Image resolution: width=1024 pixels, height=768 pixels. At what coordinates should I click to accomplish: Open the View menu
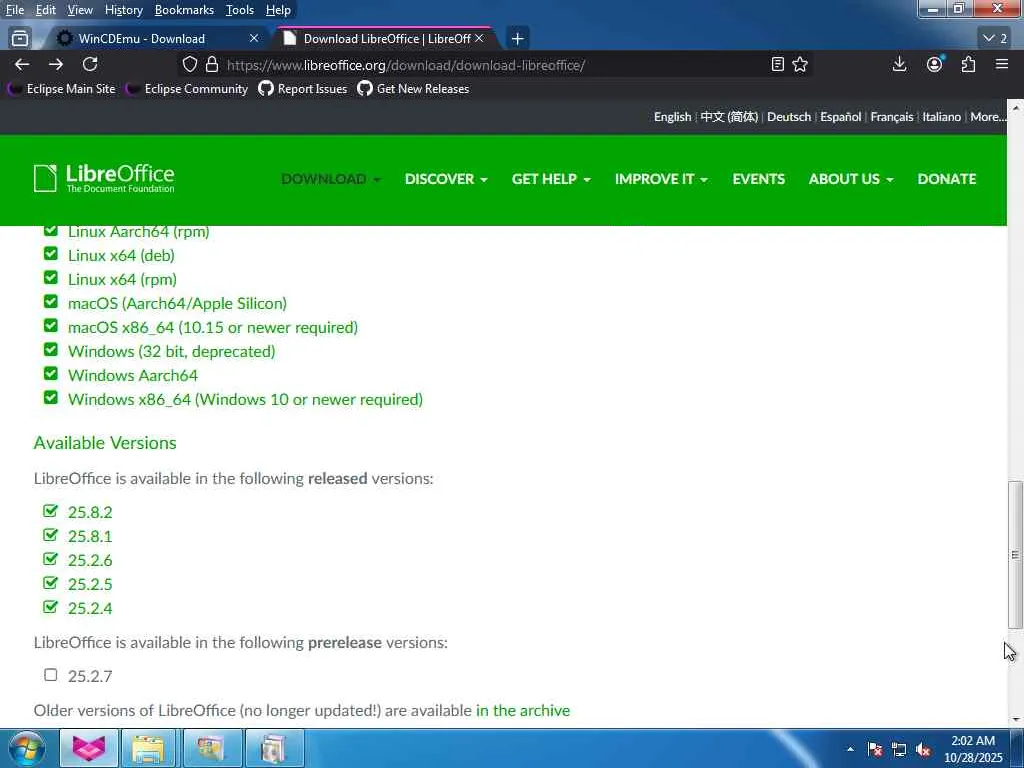pos(80,10)
